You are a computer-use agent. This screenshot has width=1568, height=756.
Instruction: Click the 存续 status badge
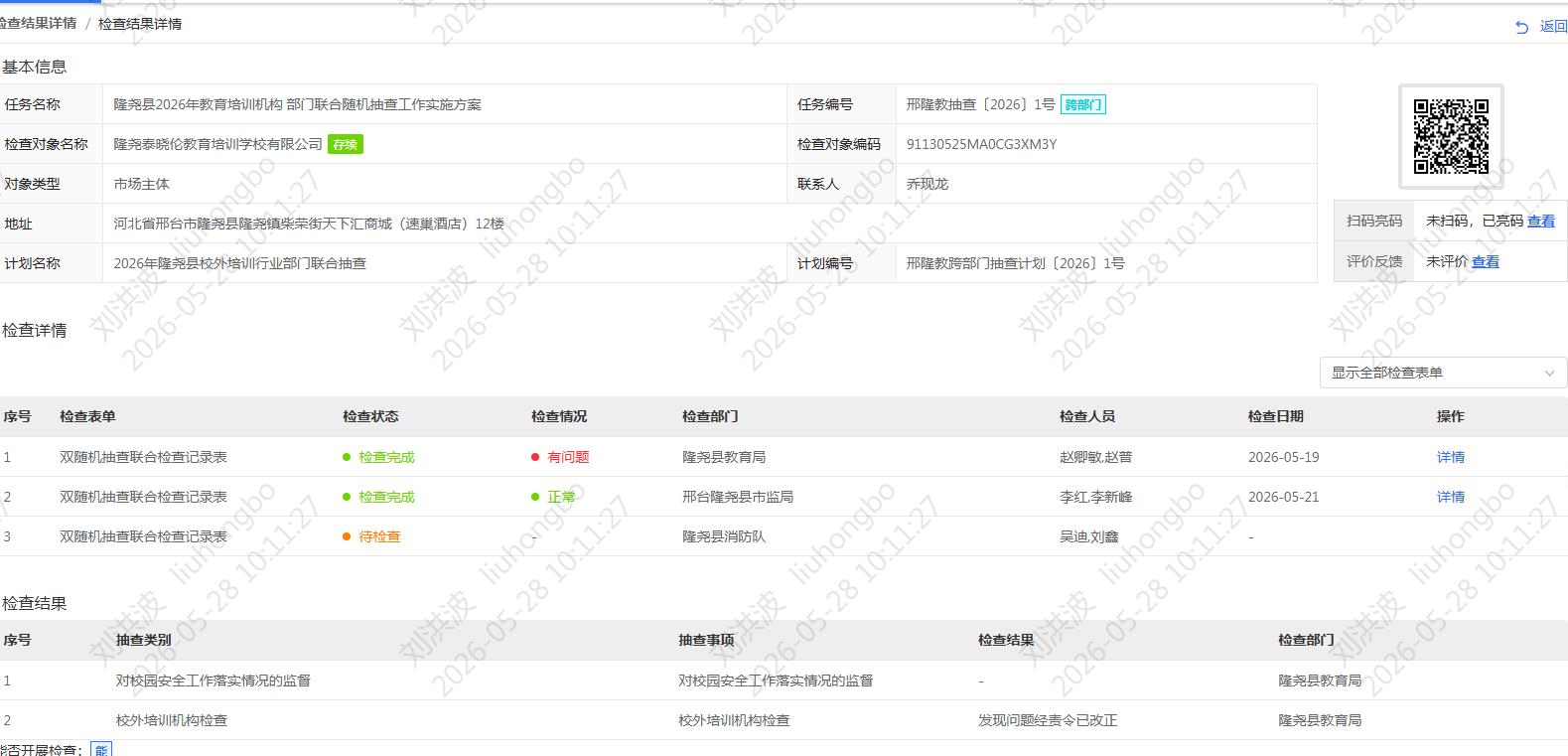[x=345, y=144]
